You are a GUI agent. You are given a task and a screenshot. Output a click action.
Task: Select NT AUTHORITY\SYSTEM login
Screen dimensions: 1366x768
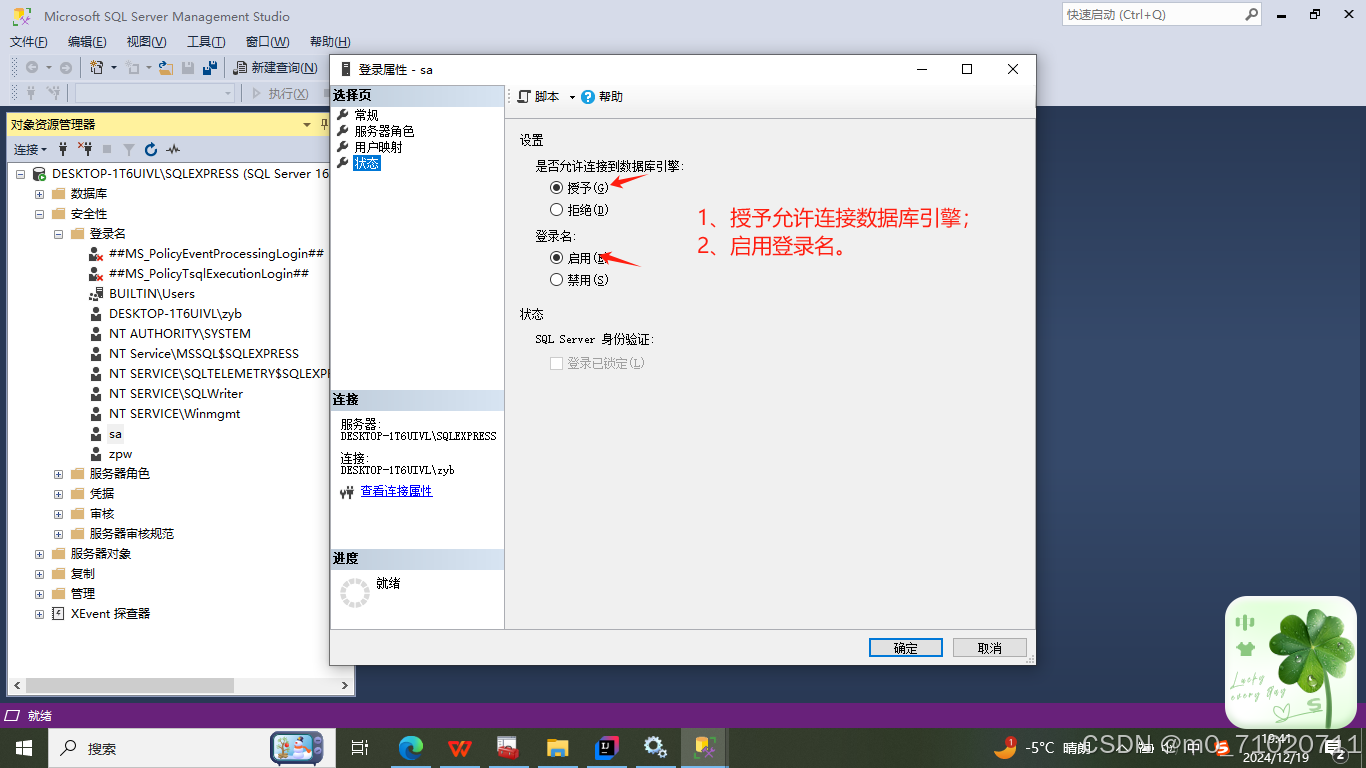[180, 334]
